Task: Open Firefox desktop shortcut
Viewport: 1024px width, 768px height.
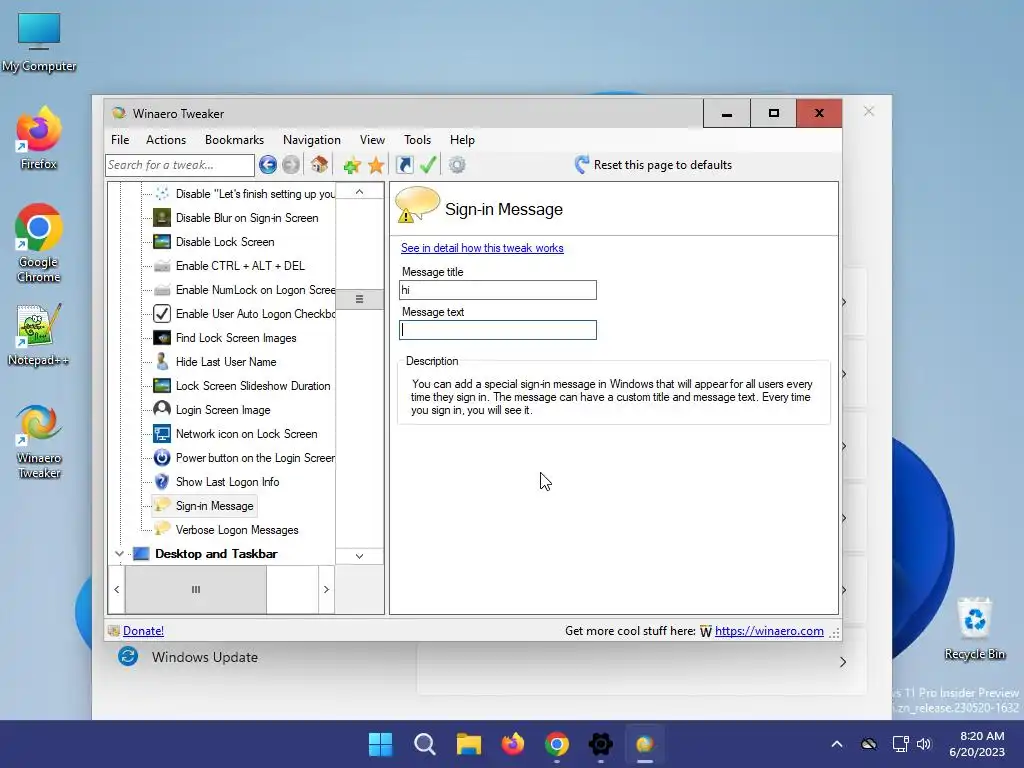Action: tap(39, 139)
